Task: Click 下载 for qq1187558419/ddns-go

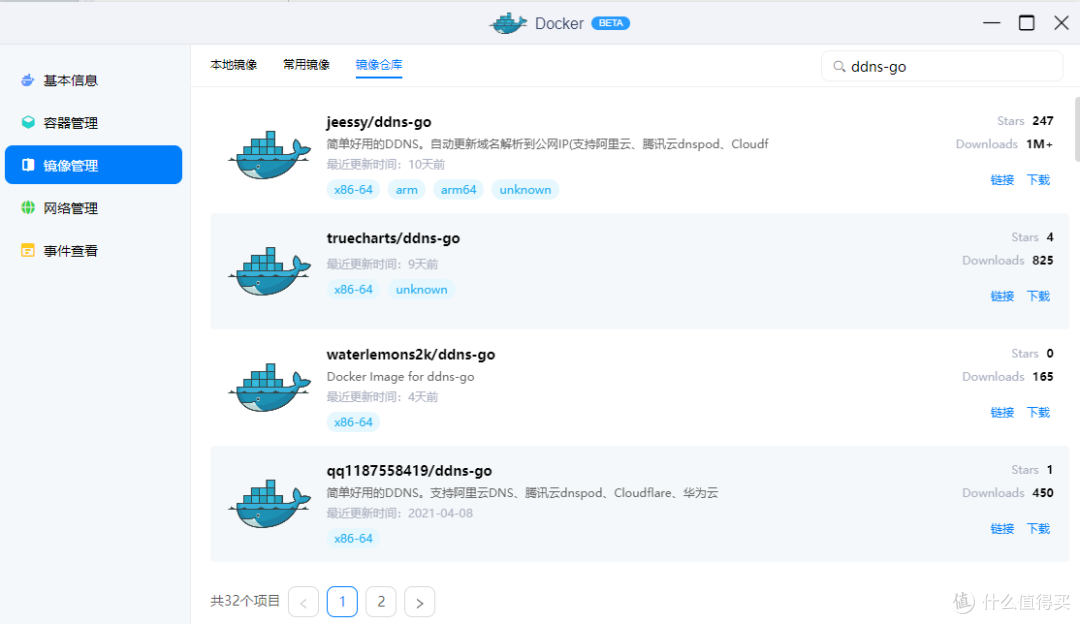Action: tap(1039, 529)
